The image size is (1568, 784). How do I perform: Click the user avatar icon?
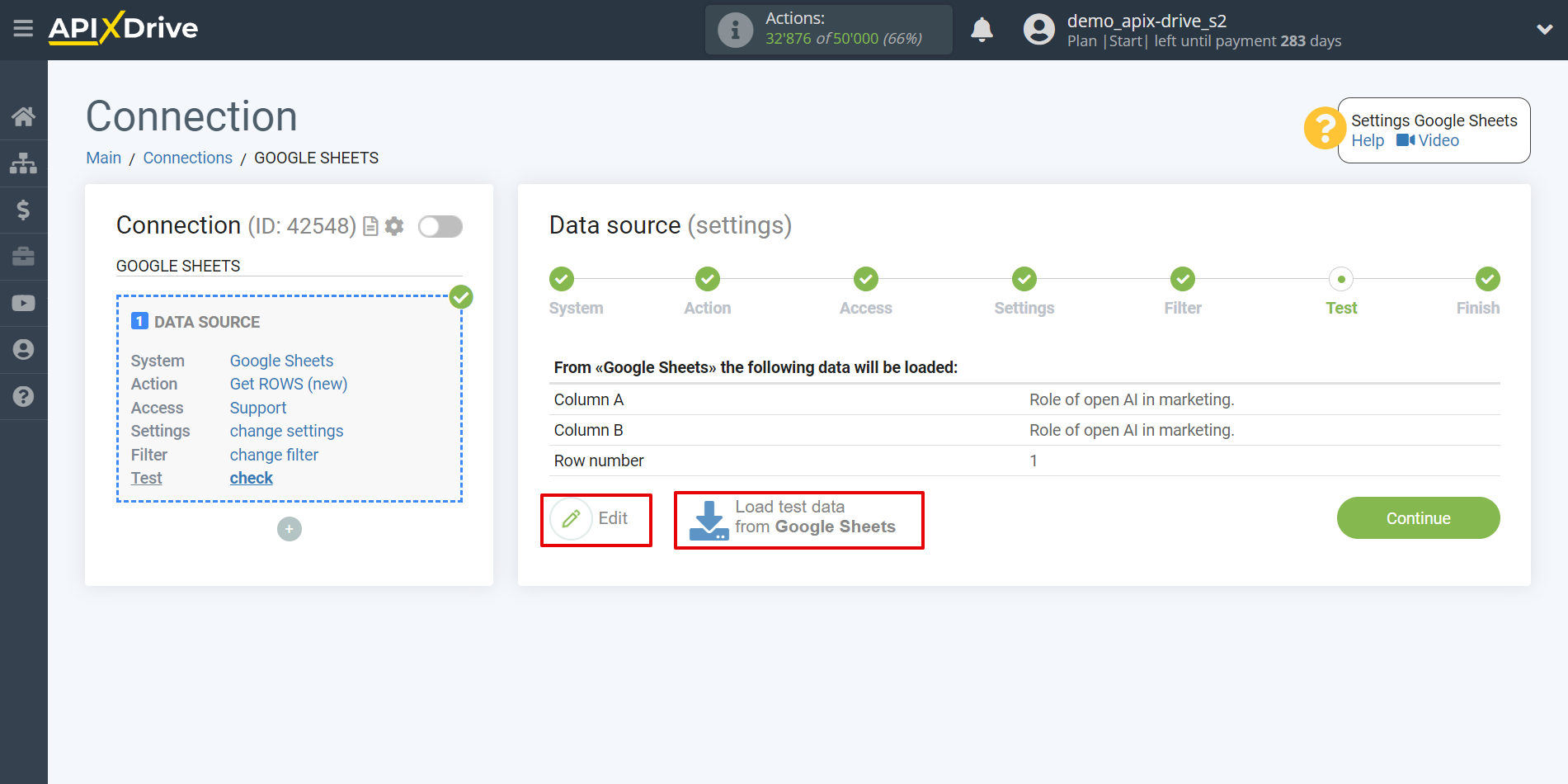point(1039,30)
